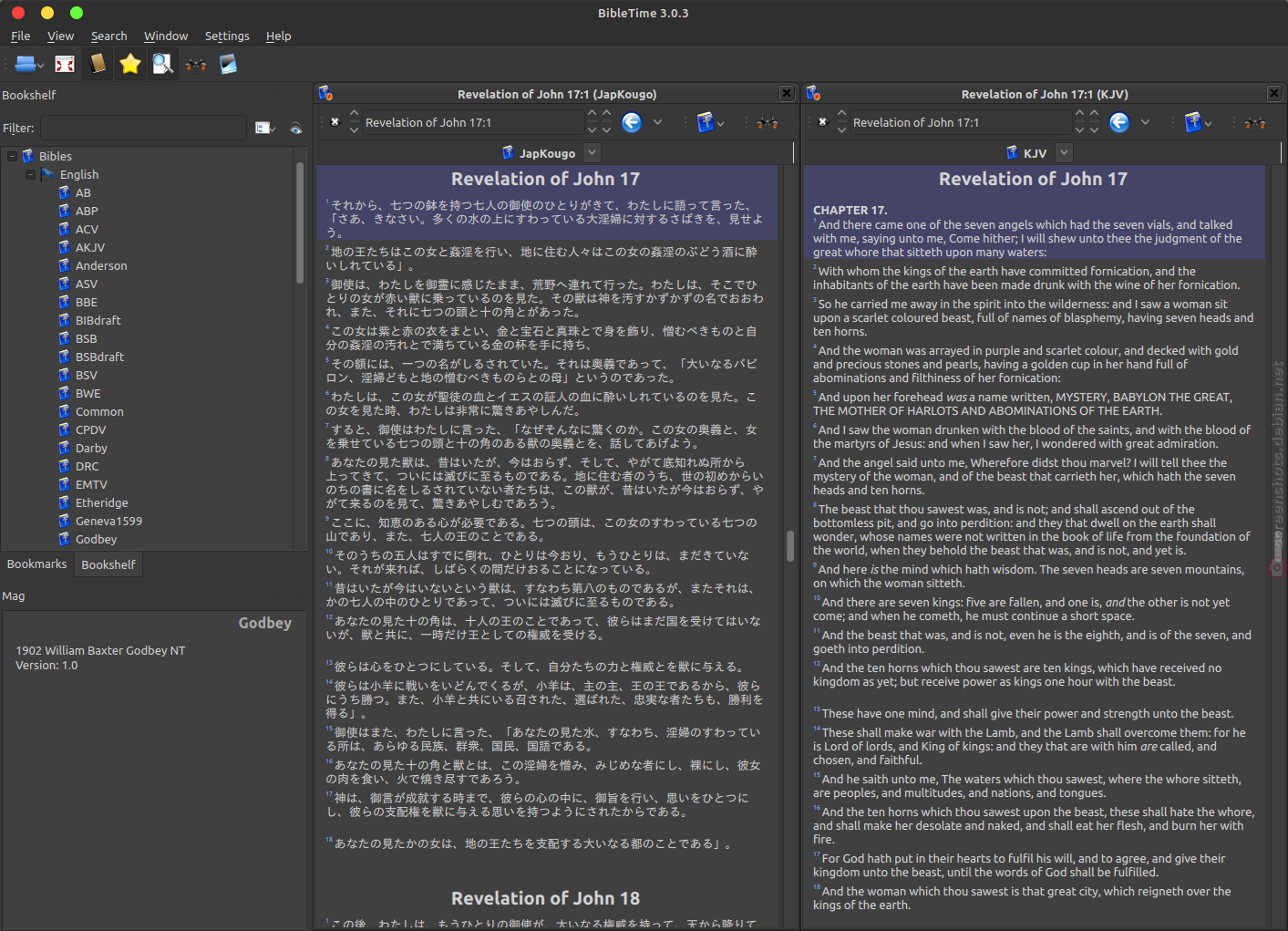This screenshot has height=931, width=1288.
Task: Open KJV module chooser dropdown
Action: 1064,153
